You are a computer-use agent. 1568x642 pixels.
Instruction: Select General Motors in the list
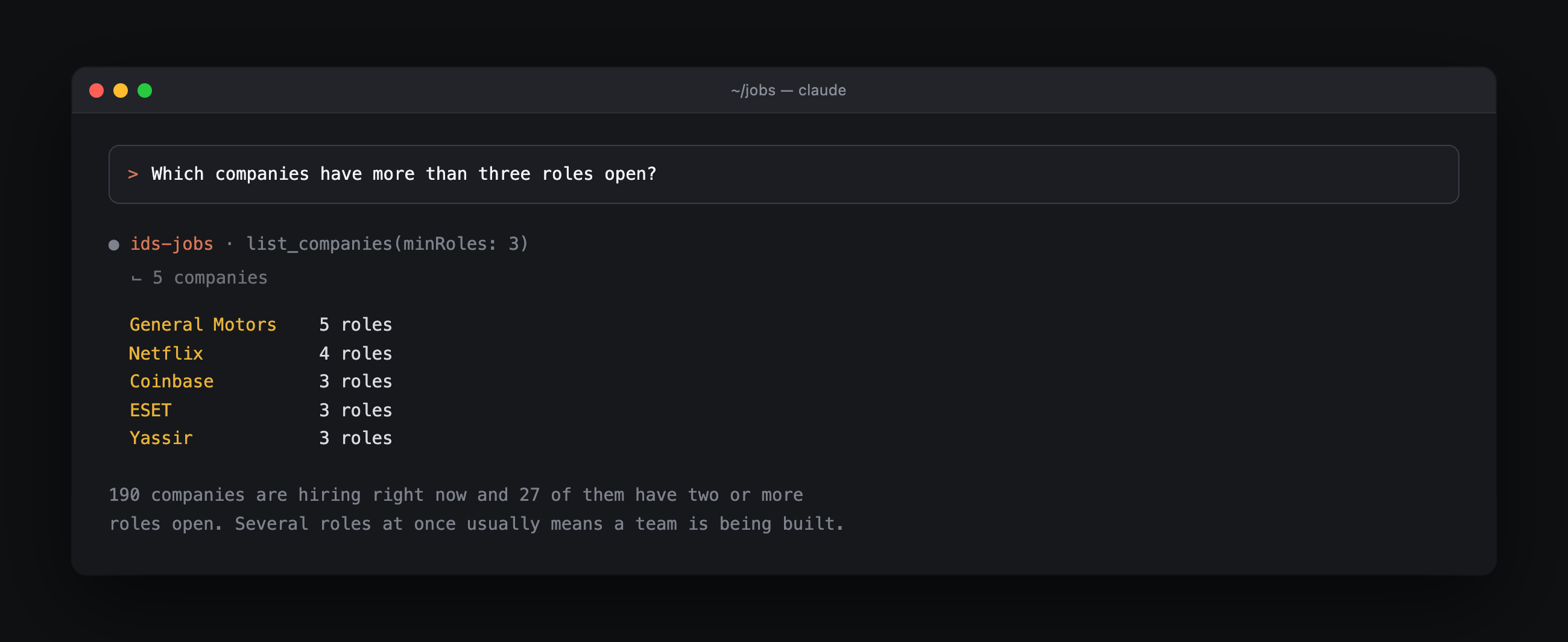pos(203,325)
